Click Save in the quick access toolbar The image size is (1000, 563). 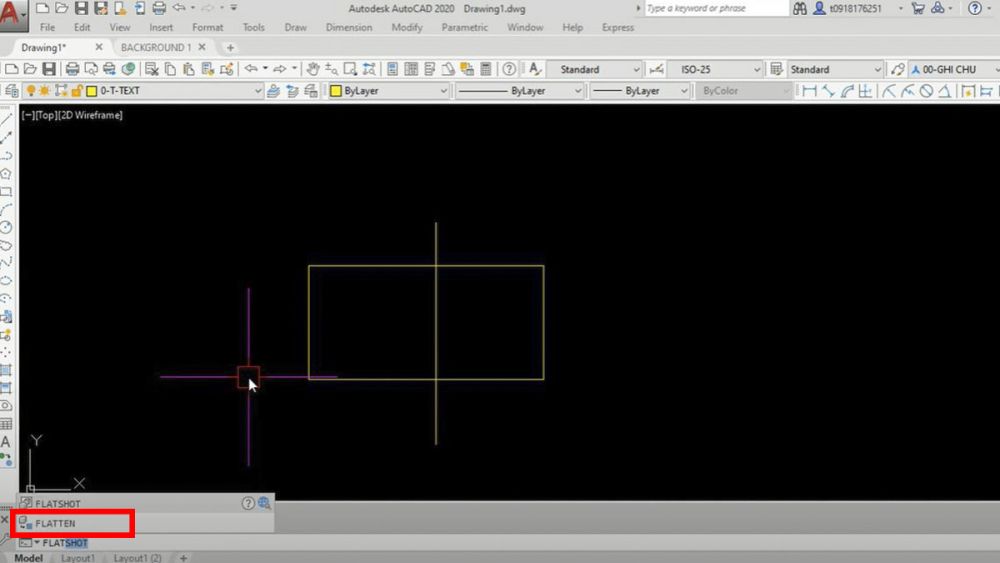(81, 8)
